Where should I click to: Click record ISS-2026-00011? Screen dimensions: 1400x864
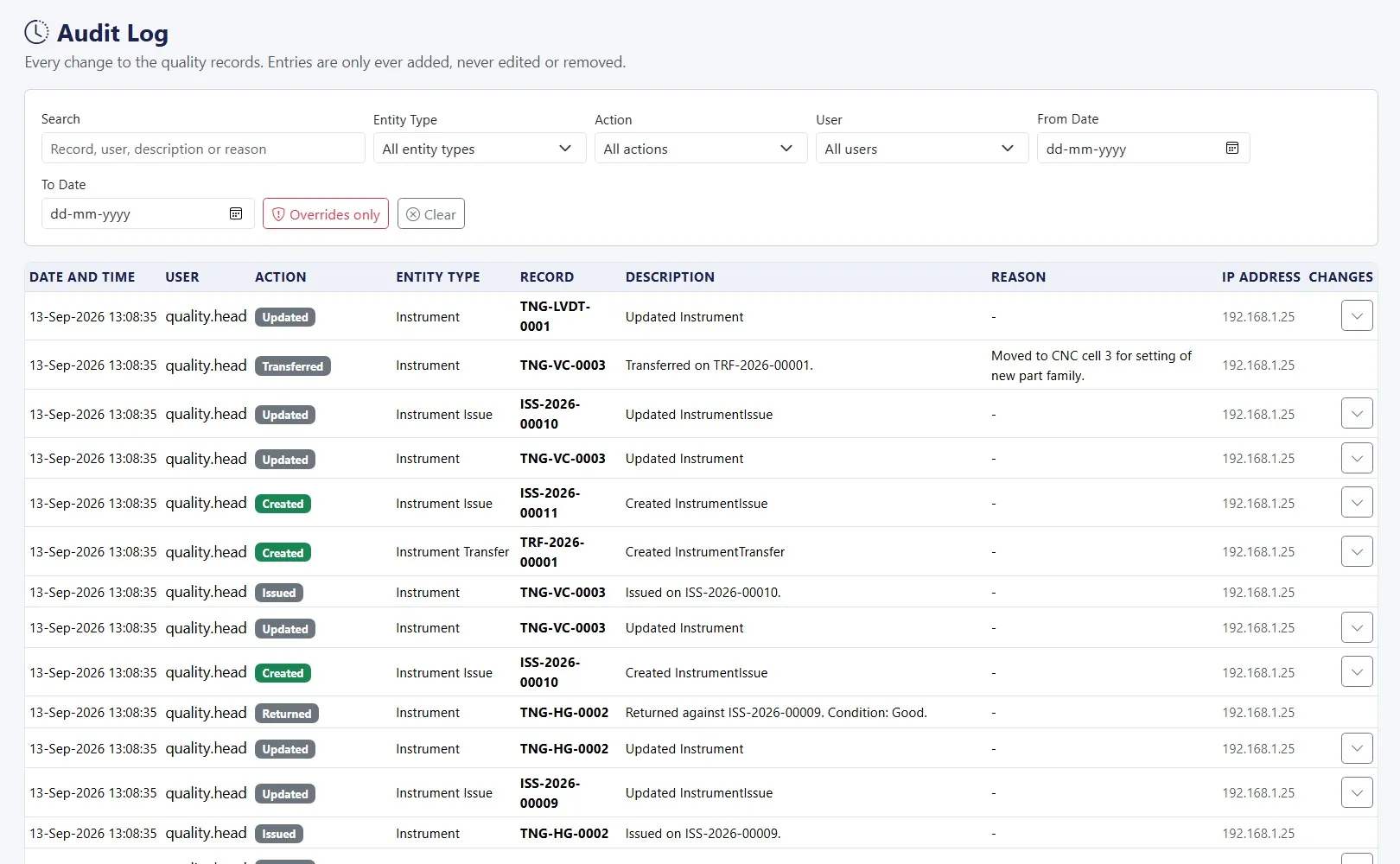(x=550, y=503)
